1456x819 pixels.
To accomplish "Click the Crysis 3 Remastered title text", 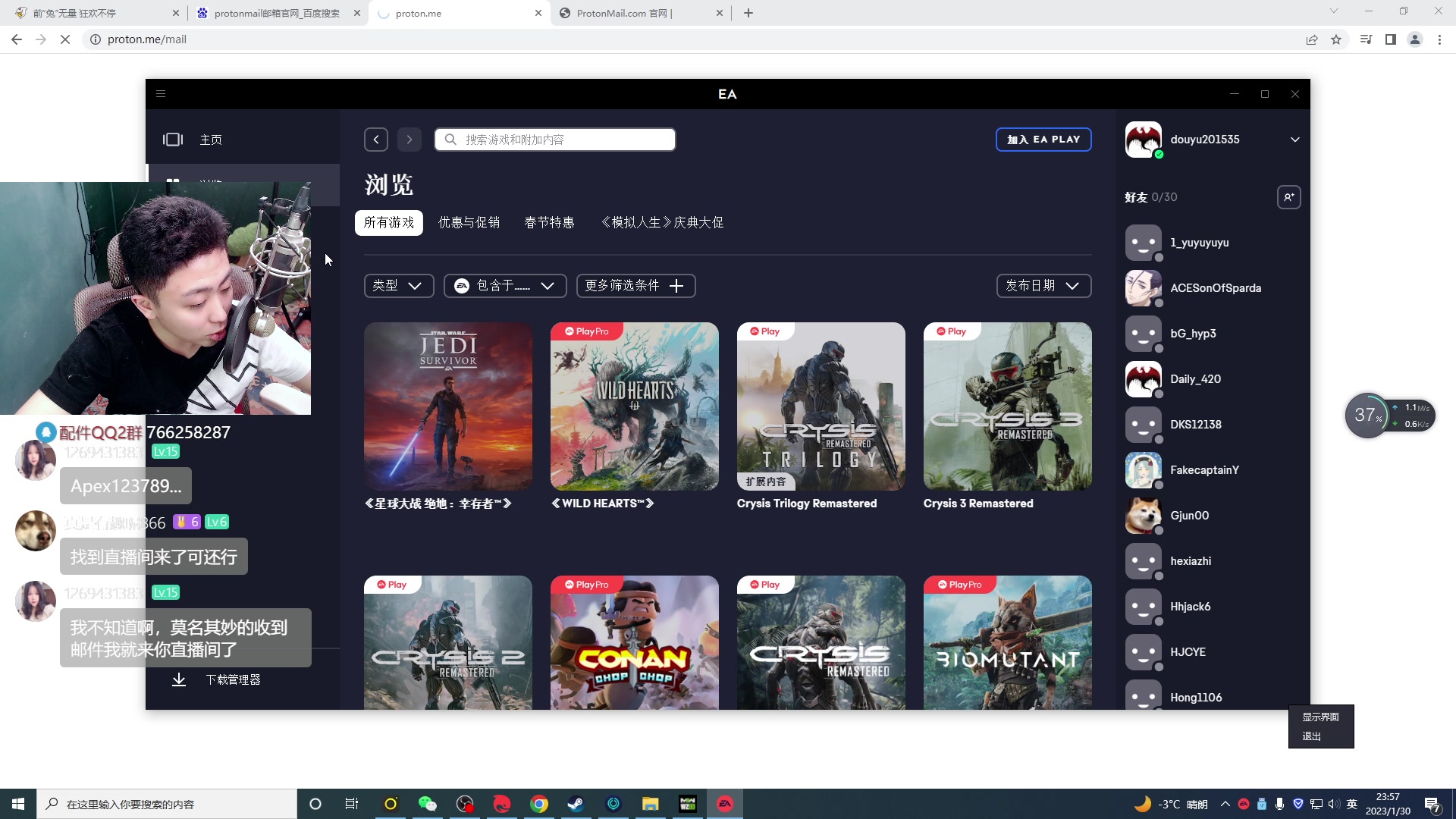I will (978, 504).
